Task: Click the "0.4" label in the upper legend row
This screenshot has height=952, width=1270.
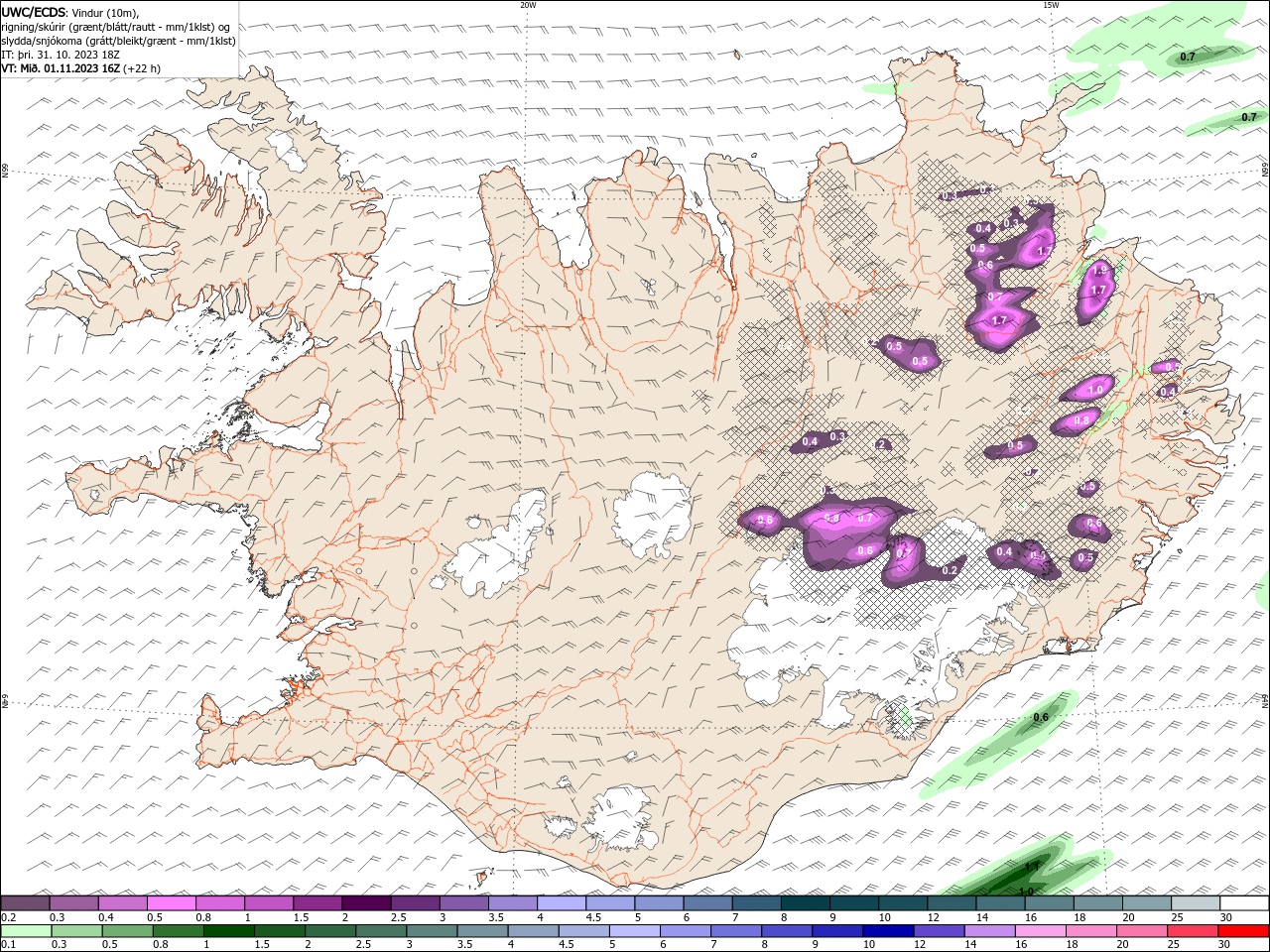Action: click(x=106, y=917)
